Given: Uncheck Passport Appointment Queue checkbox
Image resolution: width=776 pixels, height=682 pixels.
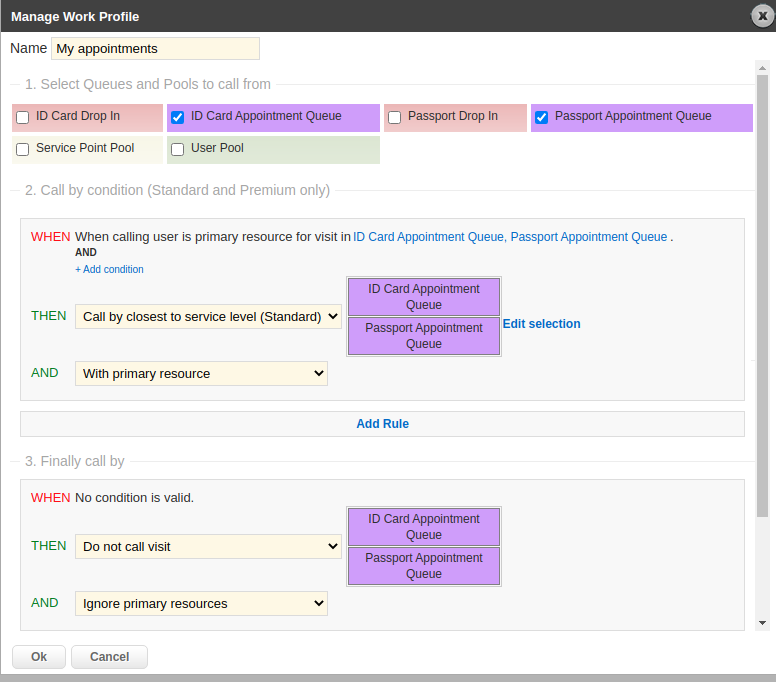Looking at the screenshot, I should click(542, 118).
